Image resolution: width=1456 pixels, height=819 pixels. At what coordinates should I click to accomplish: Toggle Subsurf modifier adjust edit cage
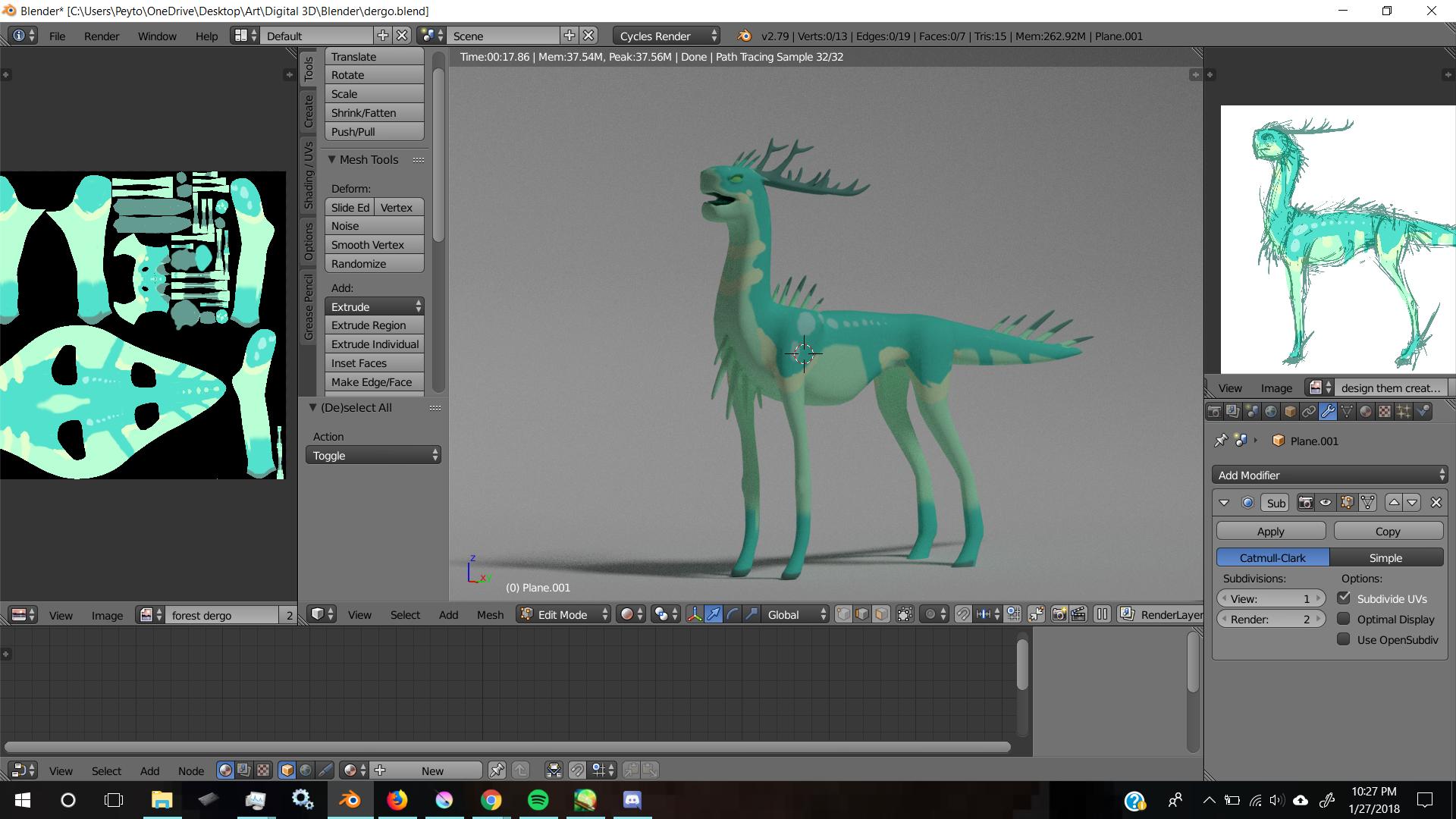click(1367, 502)
